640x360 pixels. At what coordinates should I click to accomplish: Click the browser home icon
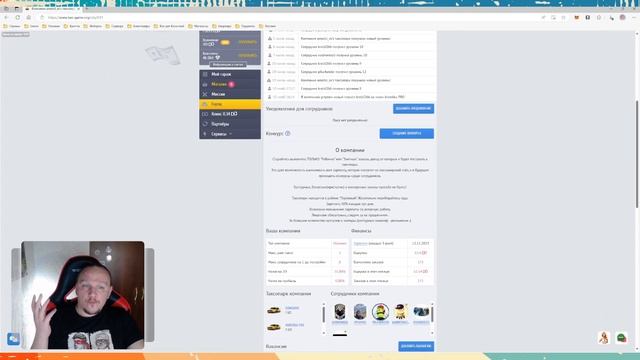click(x=29, y=18)
